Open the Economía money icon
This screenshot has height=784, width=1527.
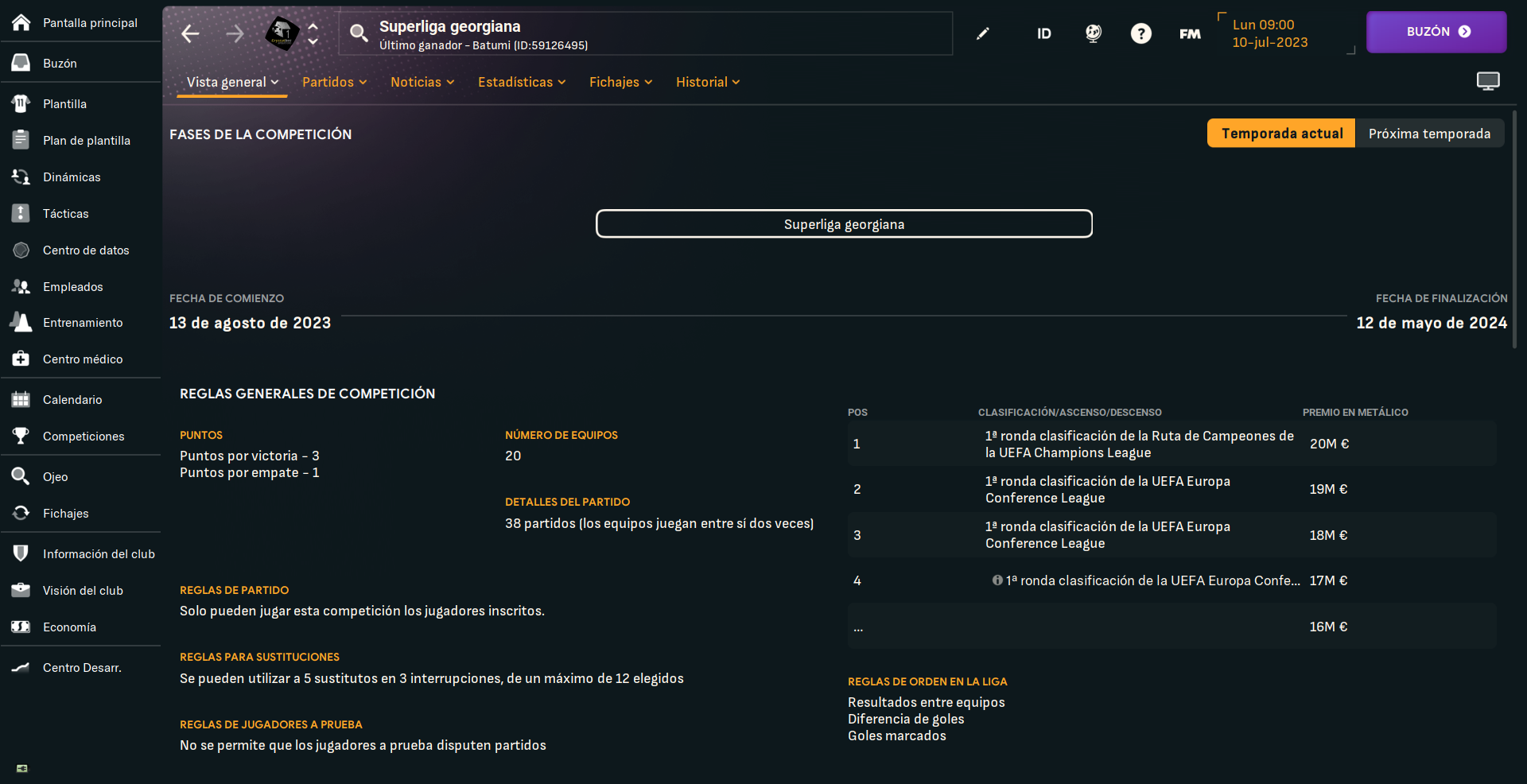pos(21,627)
